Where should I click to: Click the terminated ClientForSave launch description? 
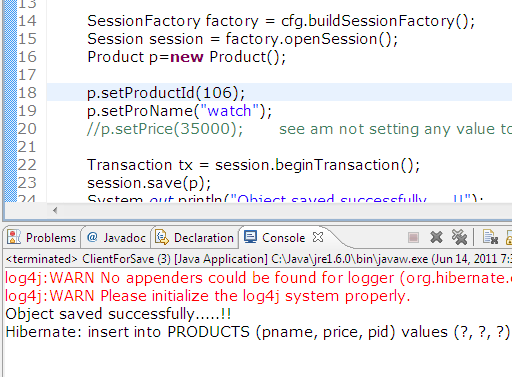click(258, 259)
